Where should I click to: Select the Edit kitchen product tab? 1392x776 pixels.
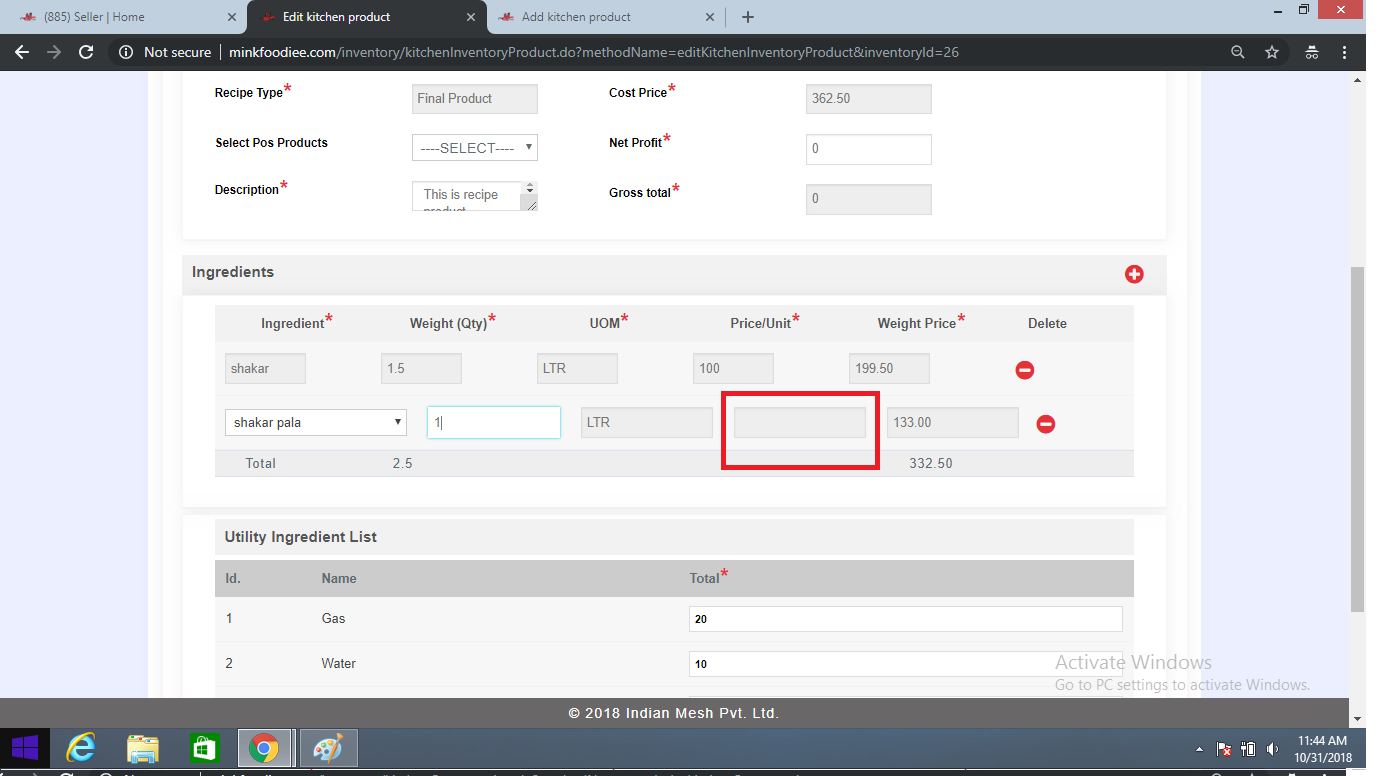point(366,17)
